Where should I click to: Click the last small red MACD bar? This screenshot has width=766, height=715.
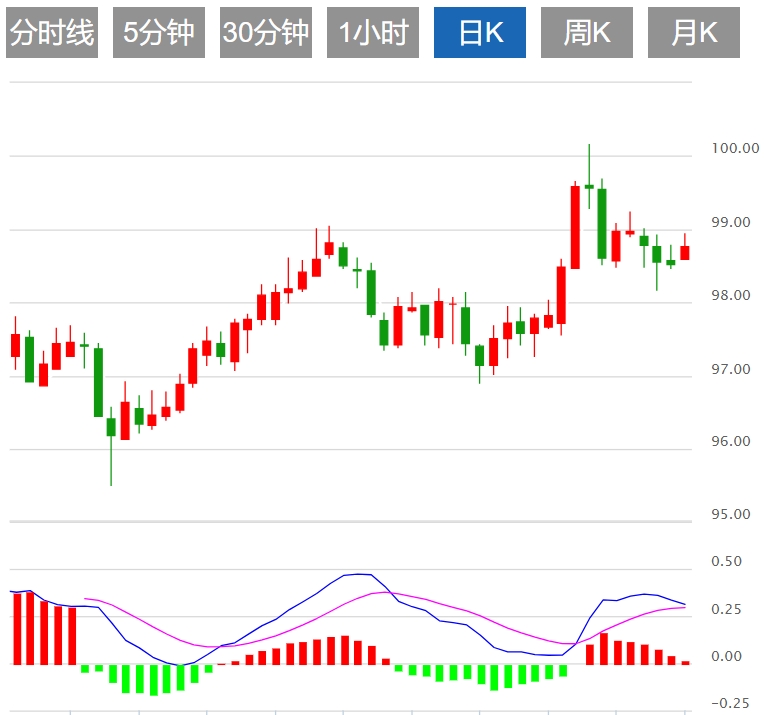pos(685,663)
